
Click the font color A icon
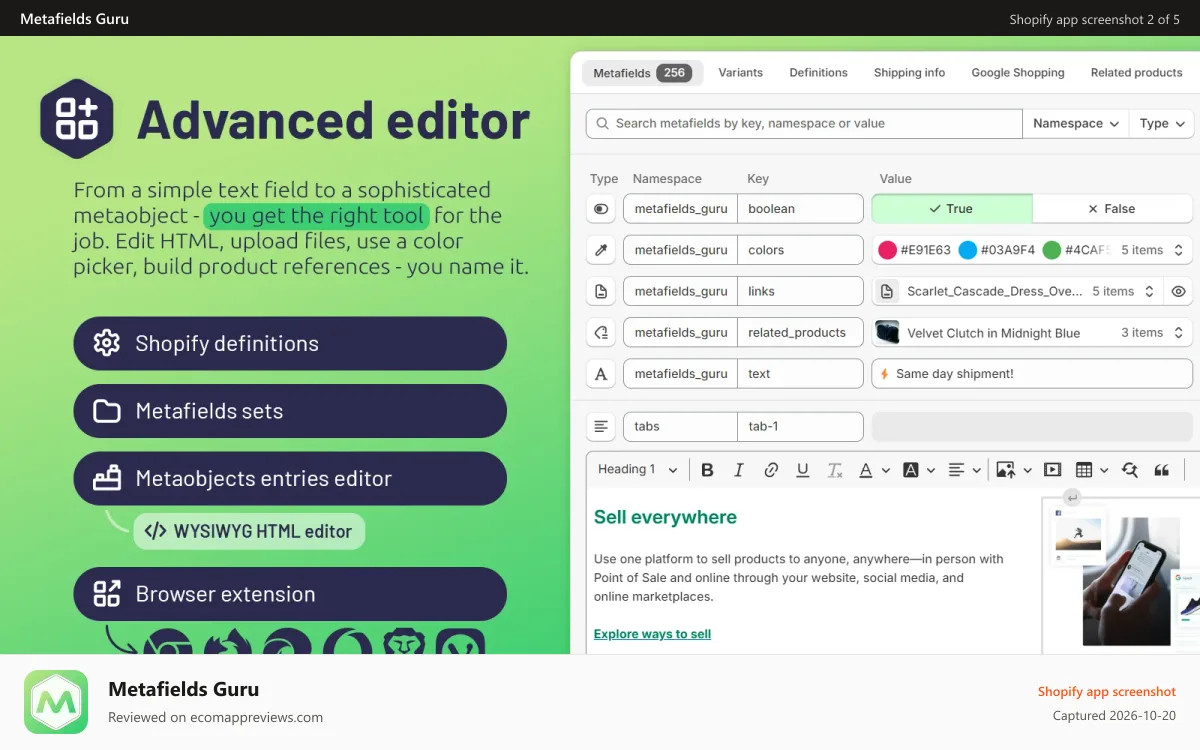866,470
